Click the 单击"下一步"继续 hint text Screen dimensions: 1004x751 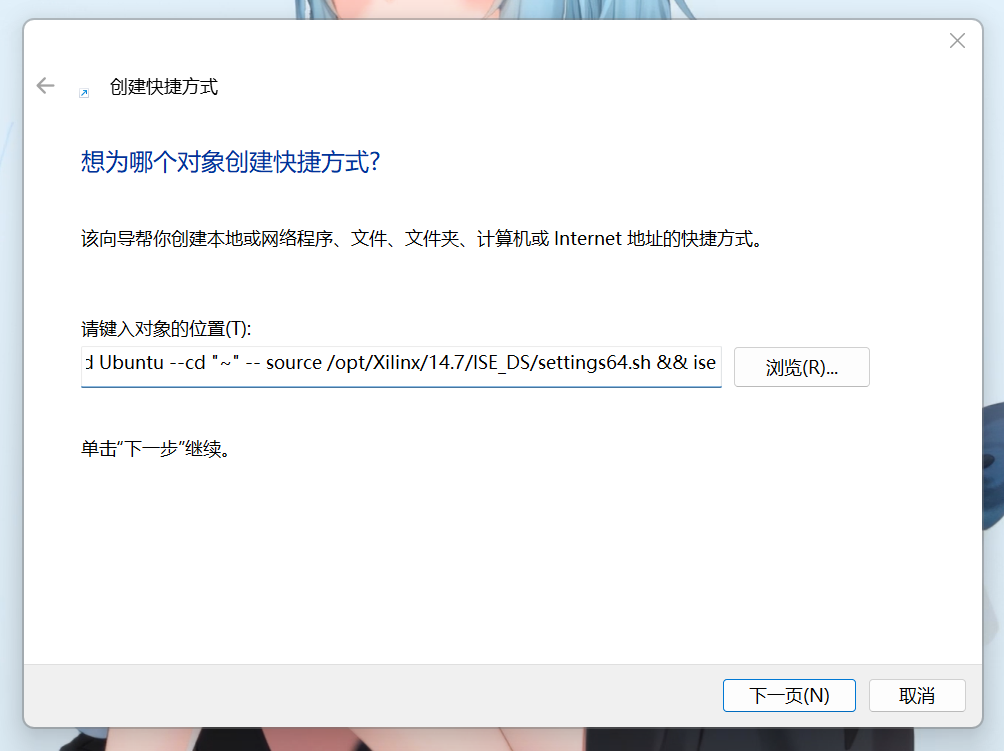156,449
